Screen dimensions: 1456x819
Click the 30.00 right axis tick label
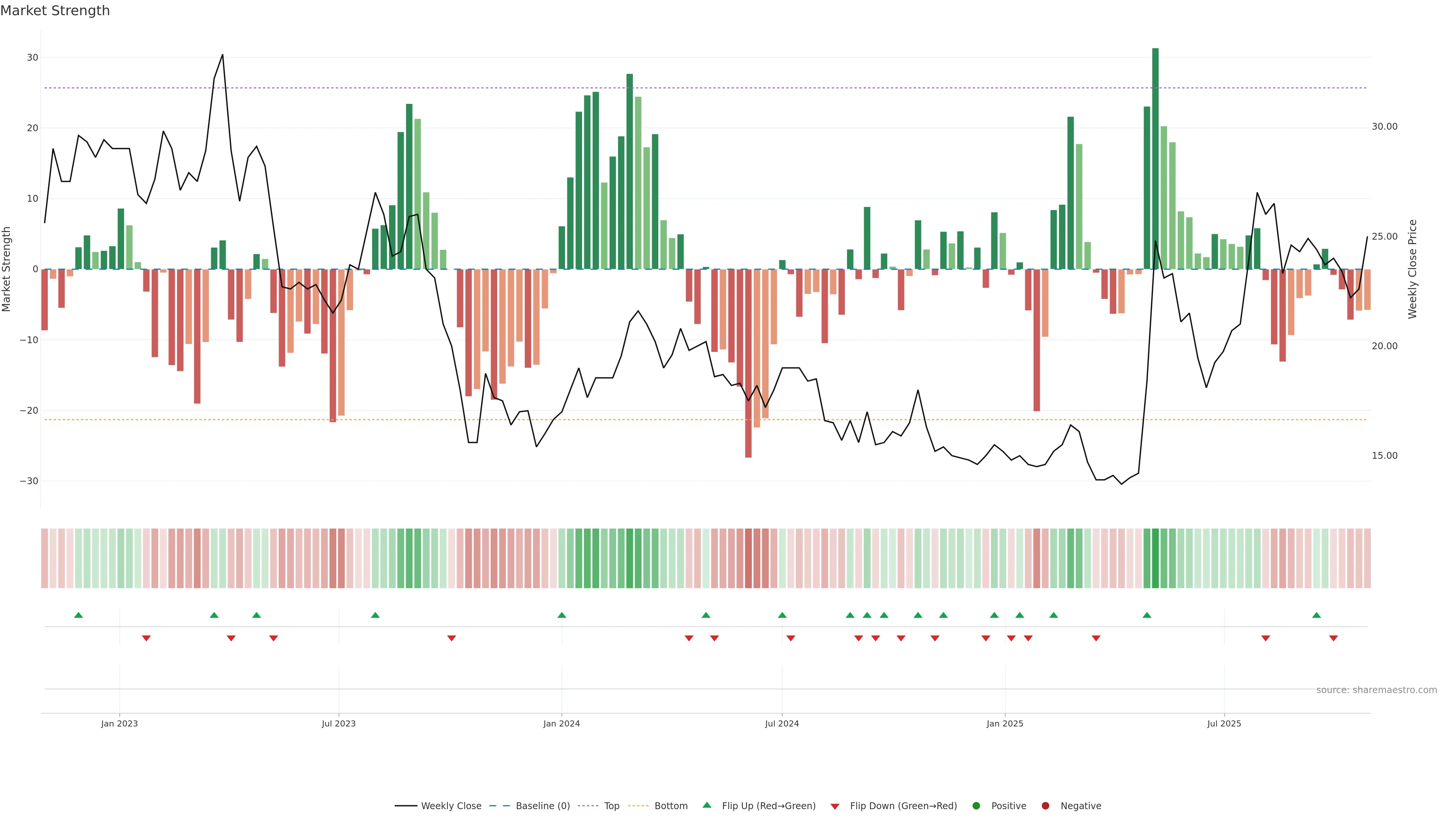[1384, 127]
